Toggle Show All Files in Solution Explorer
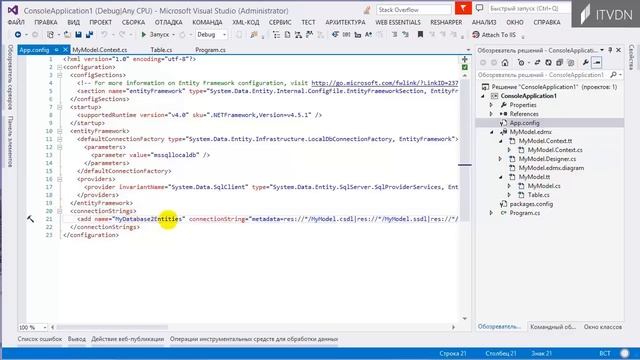 [571, 62]
